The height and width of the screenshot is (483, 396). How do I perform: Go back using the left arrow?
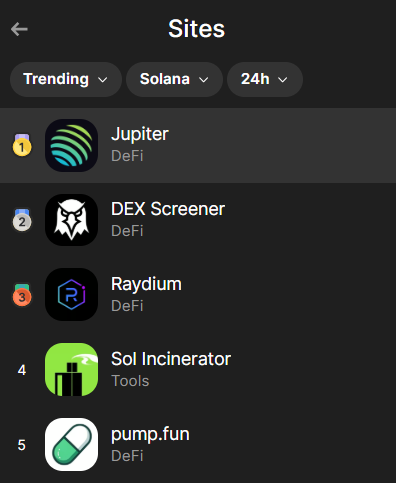tap(19, 29)
